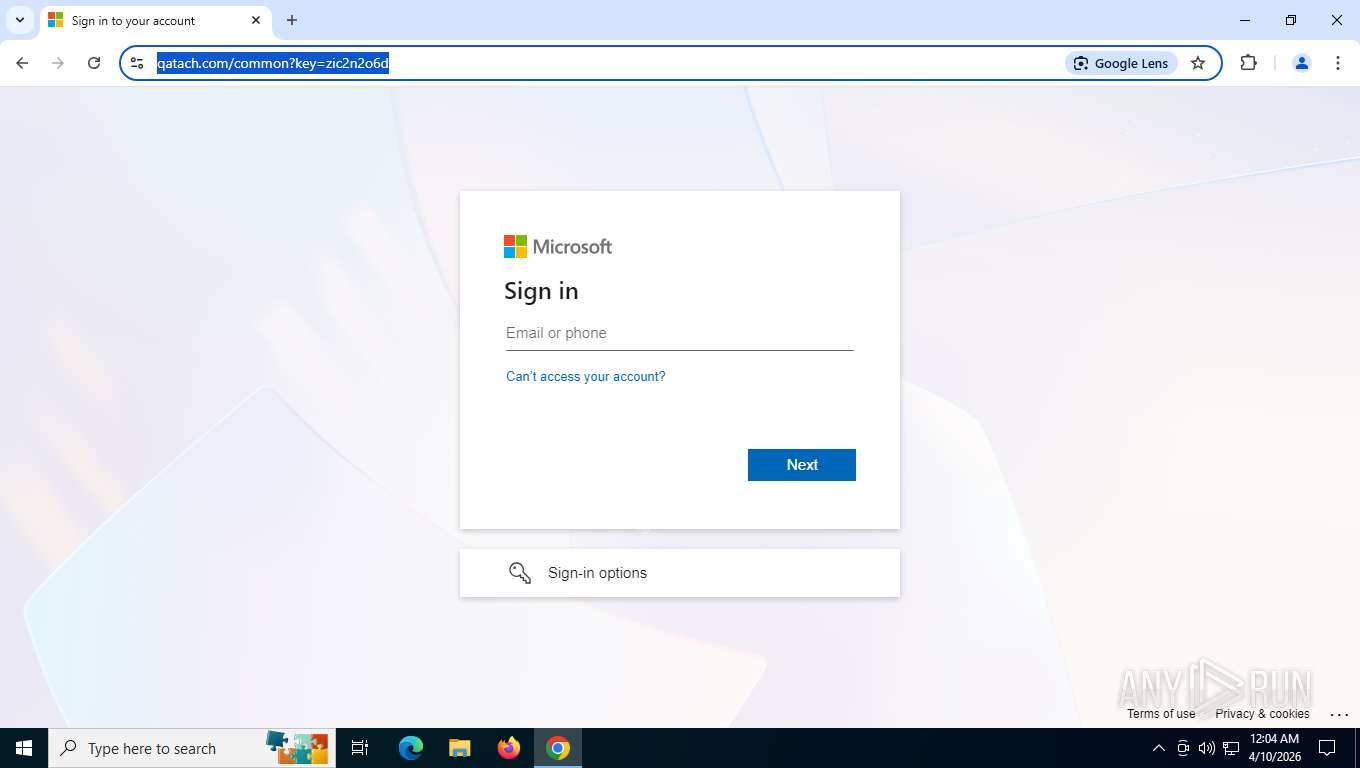Click the Email or phone field
This screenshot has height=768, width=1360.
(679, 333)
